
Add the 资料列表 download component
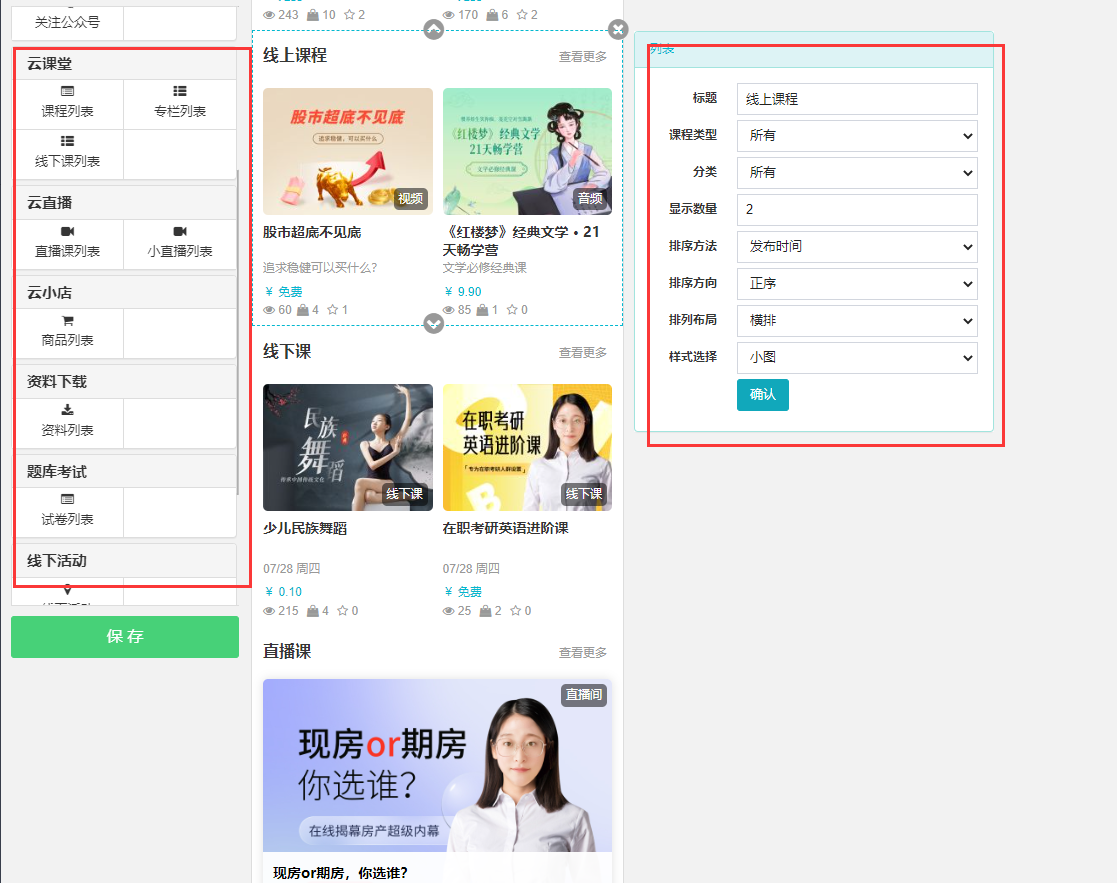[x=68, y=422]
